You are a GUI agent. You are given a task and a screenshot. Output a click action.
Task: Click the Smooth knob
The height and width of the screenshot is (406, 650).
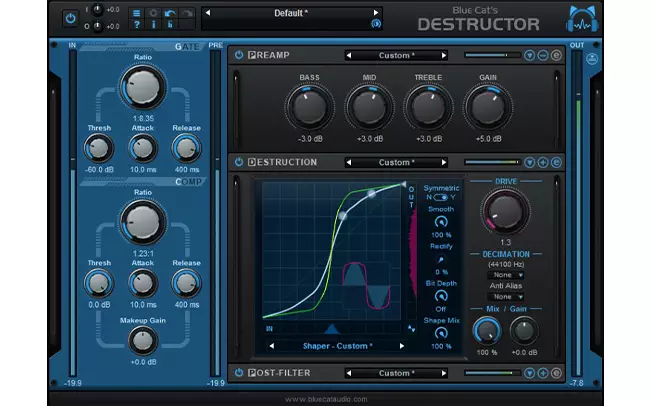[x=441, y=222]
